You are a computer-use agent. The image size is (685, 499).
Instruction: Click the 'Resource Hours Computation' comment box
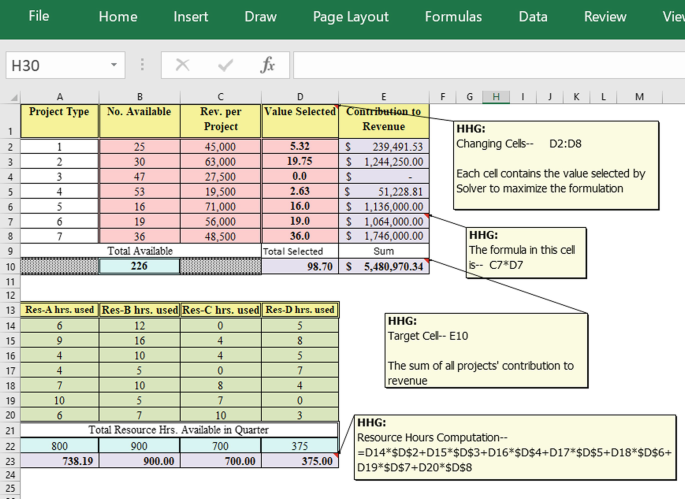point(515,448)
